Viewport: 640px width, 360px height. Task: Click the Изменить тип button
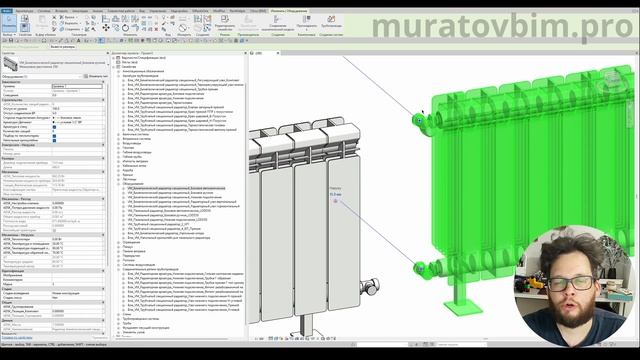pyautogui.click(x=96, y=76)
